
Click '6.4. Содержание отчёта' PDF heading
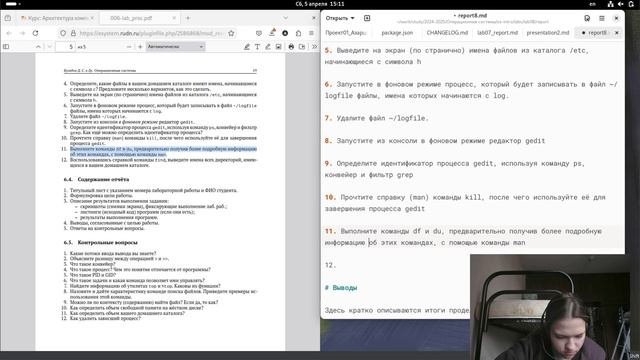(96, 179)
